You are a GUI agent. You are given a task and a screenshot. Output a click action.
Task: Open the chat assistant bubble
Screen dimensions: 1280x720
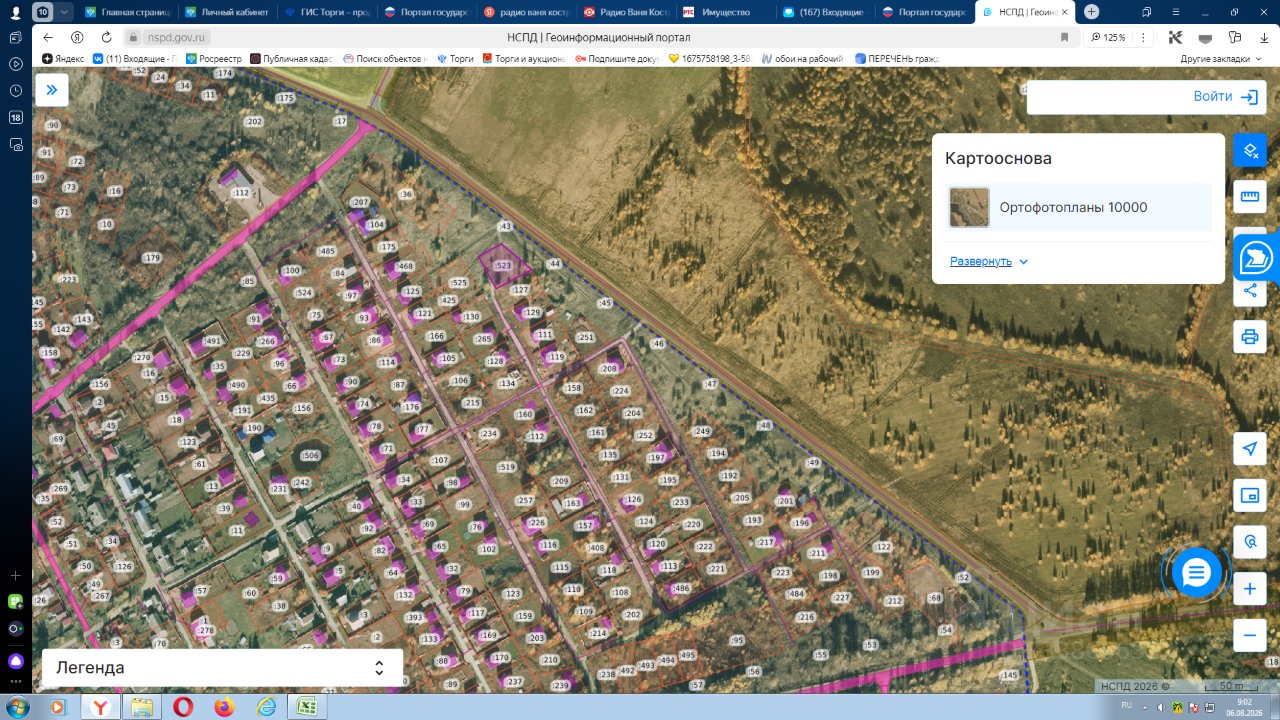(x=1196, y=573)
